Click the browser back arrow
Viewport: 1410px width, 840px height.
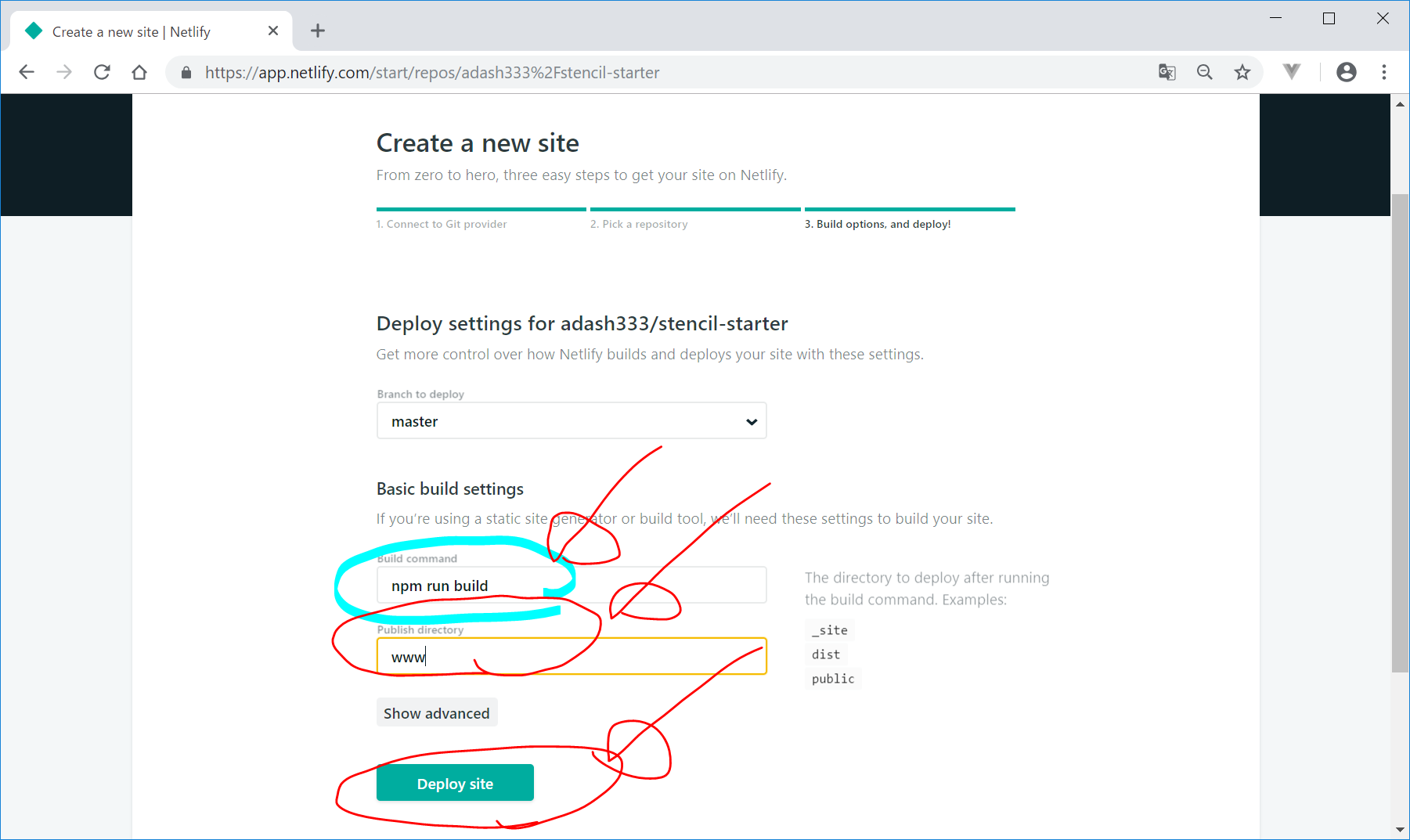click(x=27, y=72)
